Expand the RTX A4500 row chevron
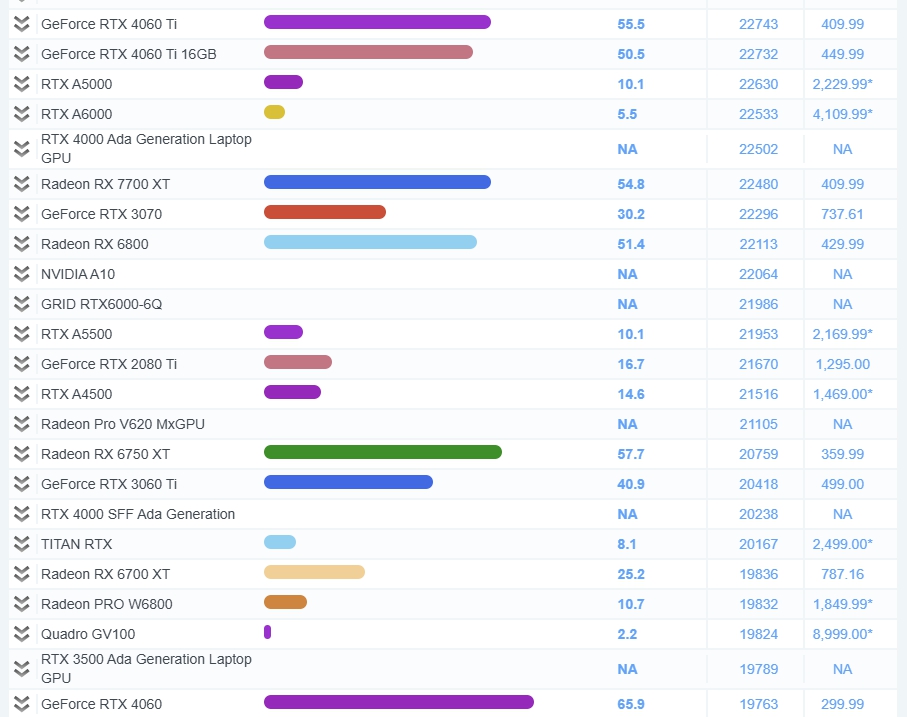The height and width of the screenshot is (717, 907). click(x=21, y=395)
